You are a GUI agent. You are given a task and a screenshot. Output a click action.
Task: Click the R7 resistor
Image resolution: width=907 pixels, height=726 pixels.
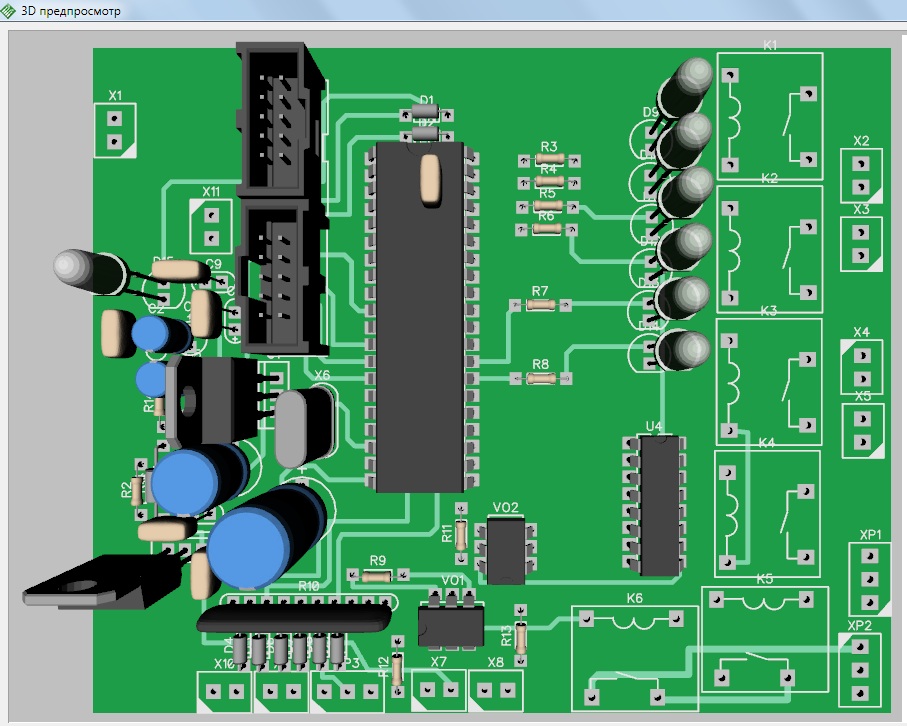[540, 304]
